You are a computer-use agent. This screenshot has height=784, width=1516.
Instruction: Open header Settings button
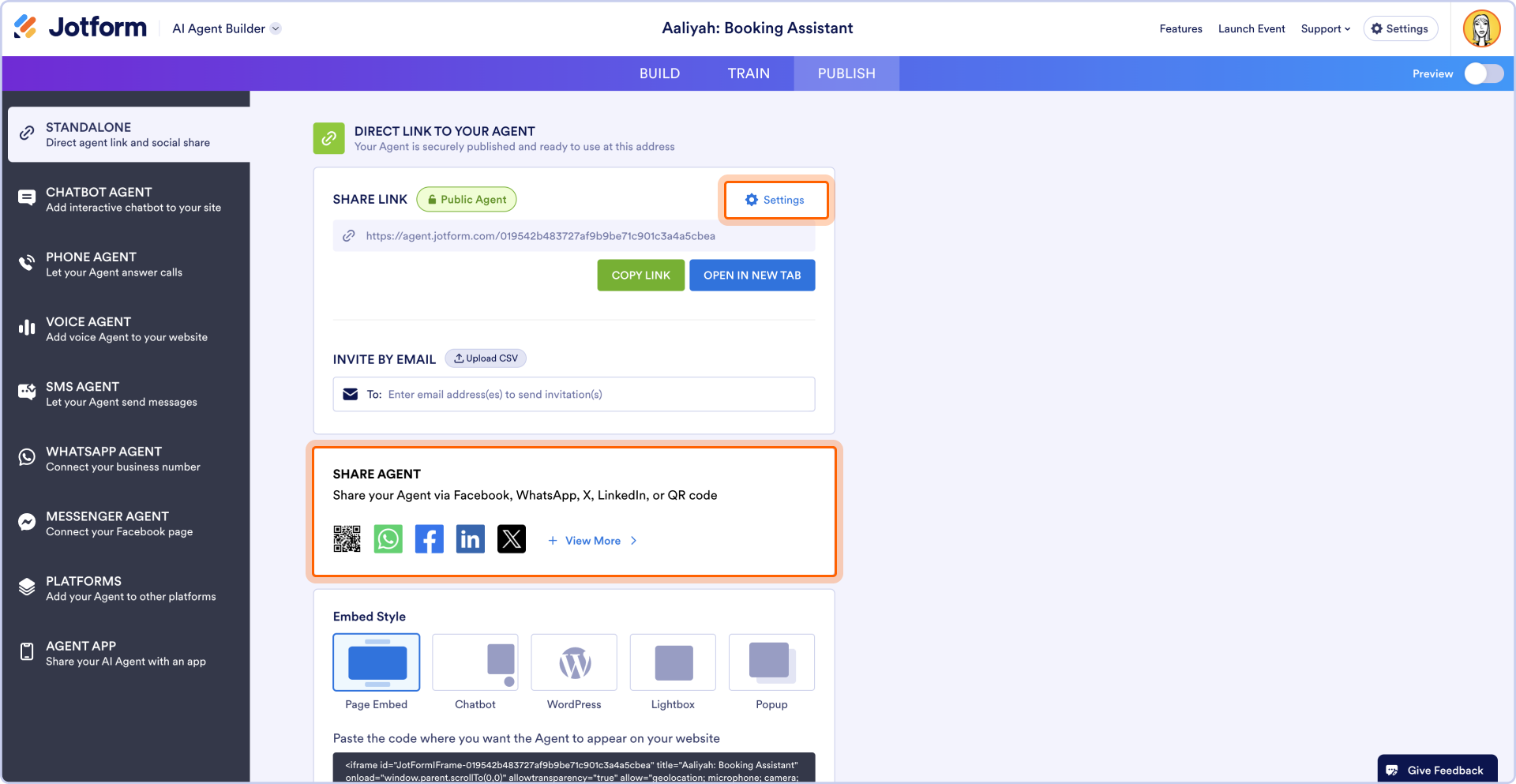pos(1400,28)
